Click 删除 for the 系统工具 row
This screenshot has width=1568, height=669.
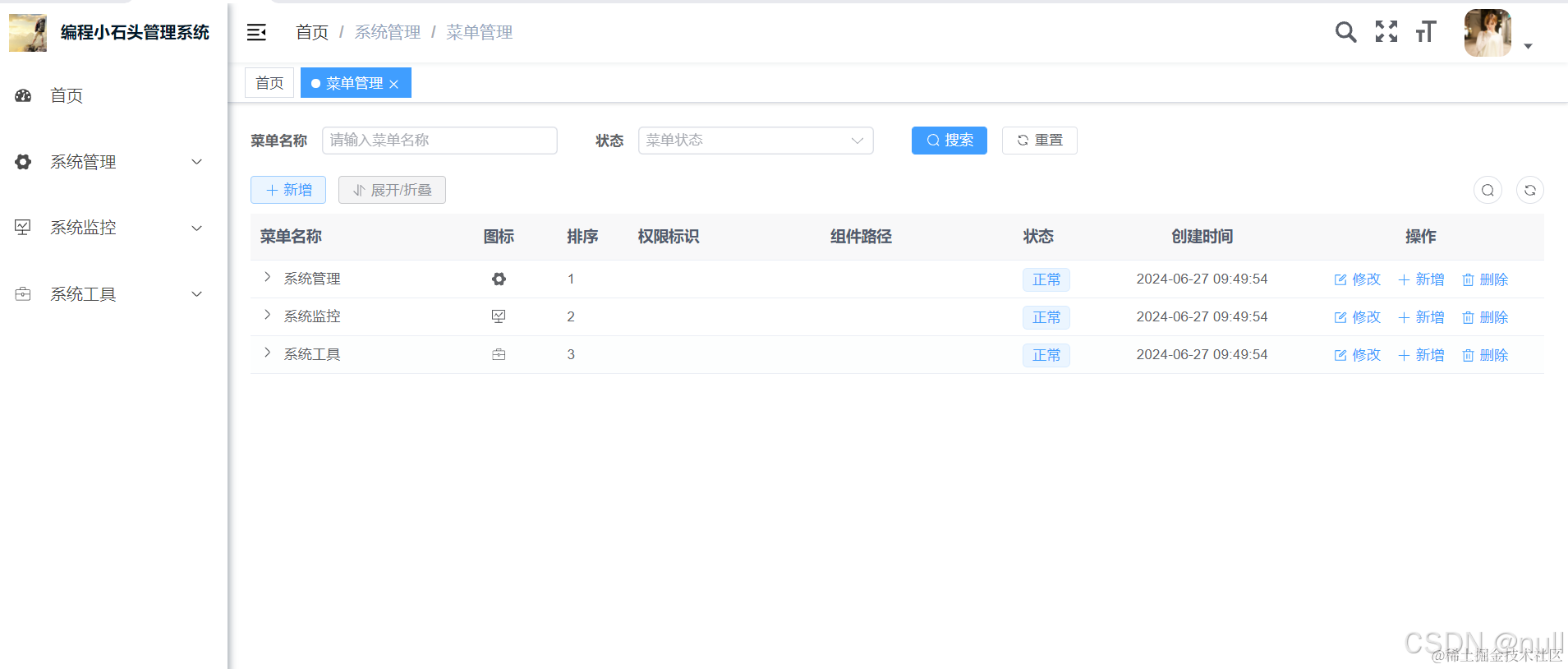(1485, 355)
